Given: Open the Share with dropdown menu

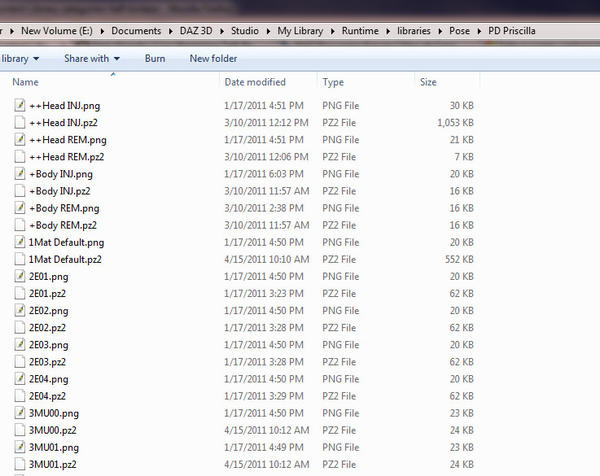Looking at the screenshot, I should click(x=92, y=59).
